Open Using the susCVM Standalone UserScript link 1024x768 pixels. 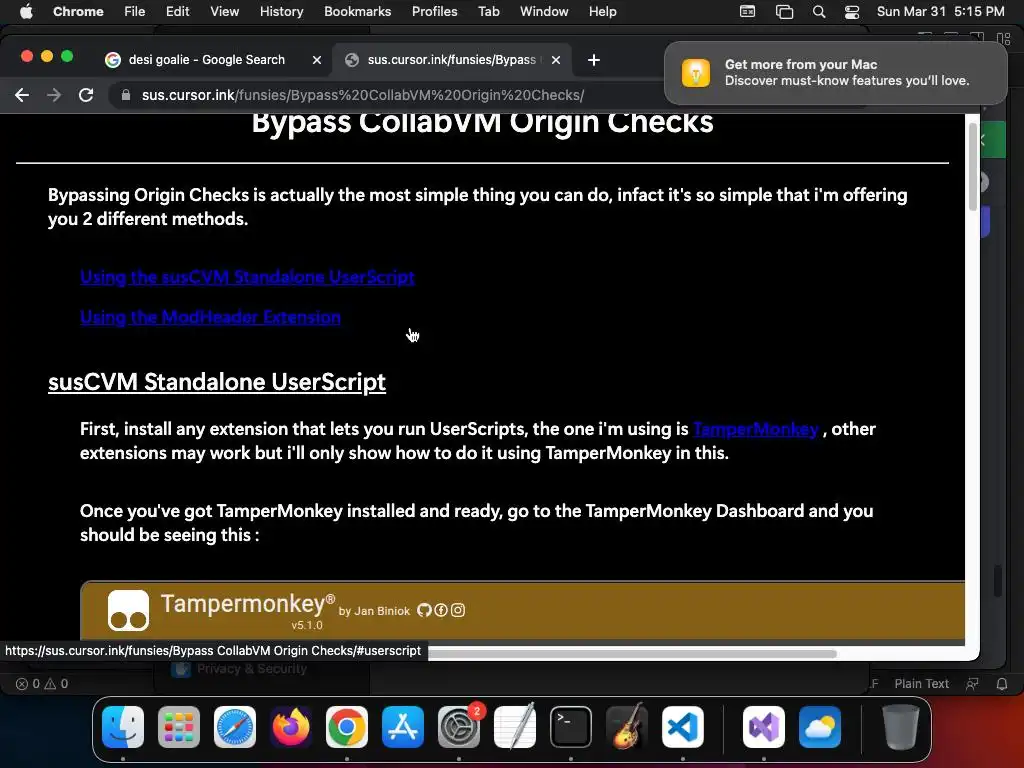[x=247, y=277]
